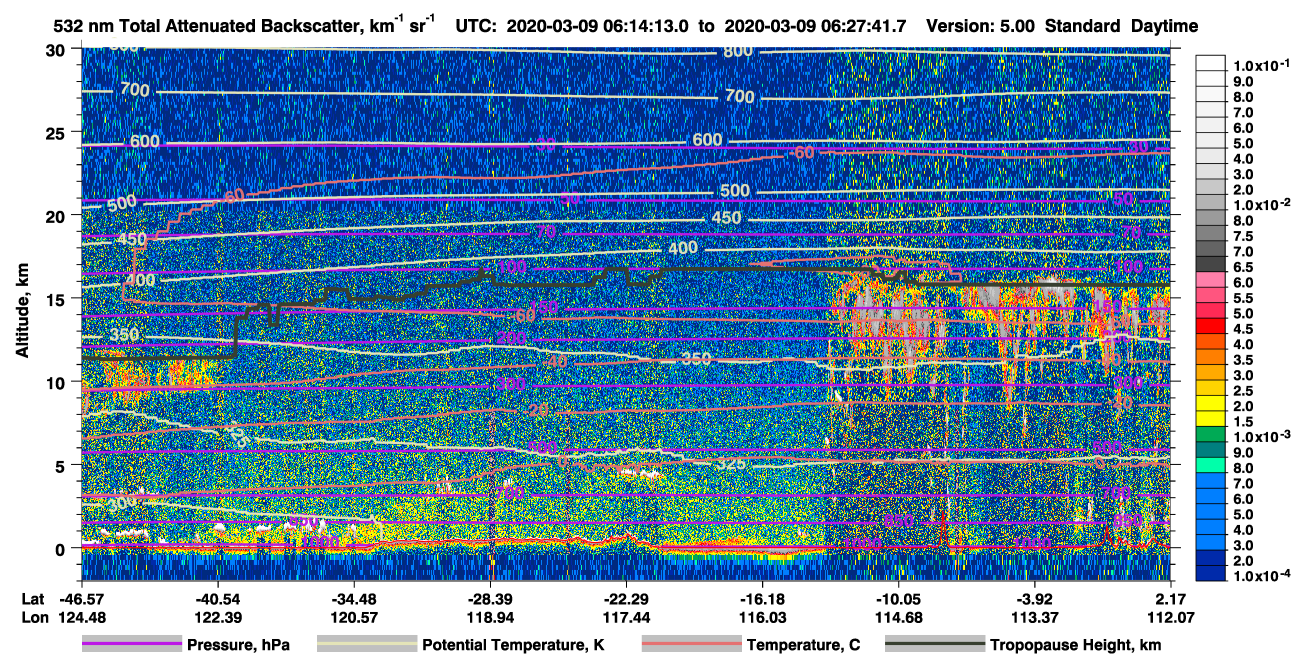Click the colorbar label '5.5'
Image resolution: width=1300 pixels, height=667 pixels.
click(x=1246, y=298)
